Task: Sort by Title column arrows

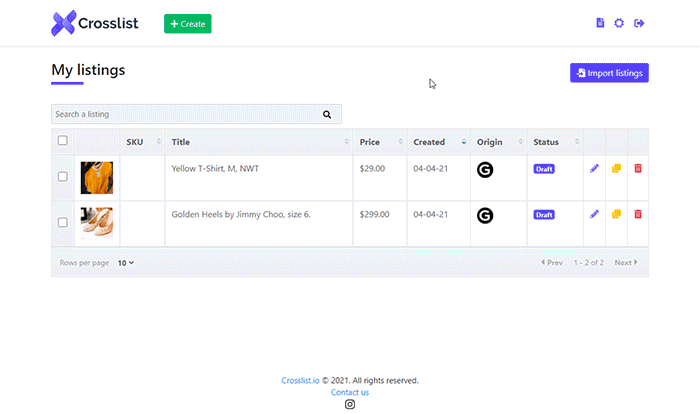Action: (346, 142)
